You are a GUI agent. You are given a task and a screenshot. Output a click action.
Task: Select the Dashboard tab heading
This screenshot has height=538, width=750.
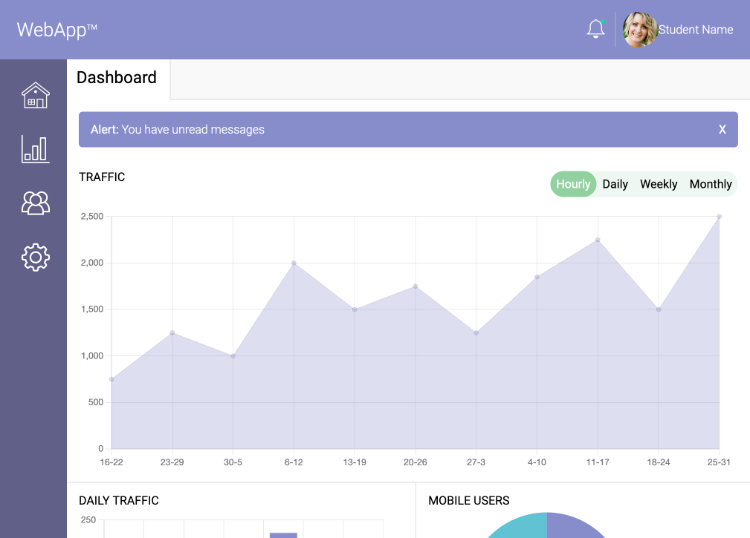click(117, 77)
